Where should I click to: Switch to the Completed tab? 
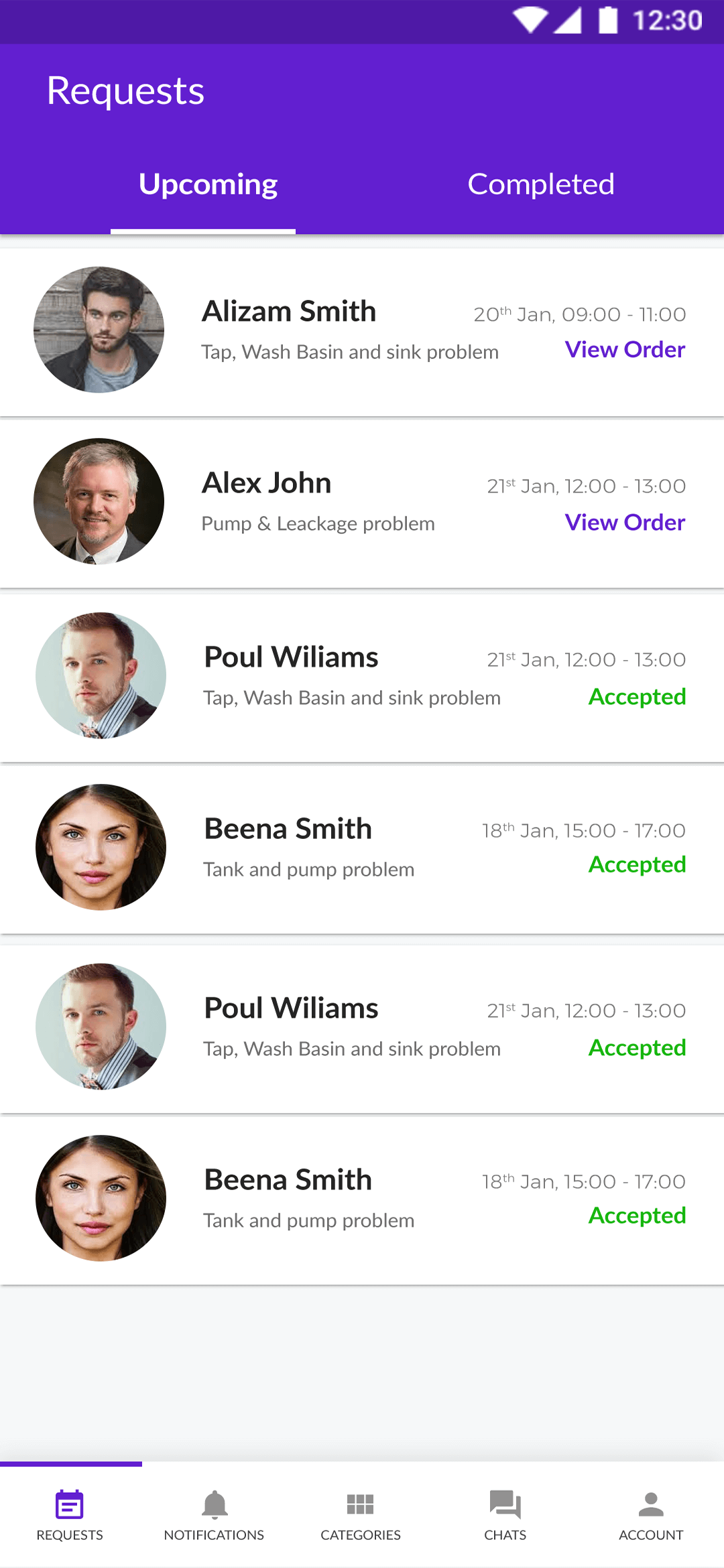tap(541, 183)
